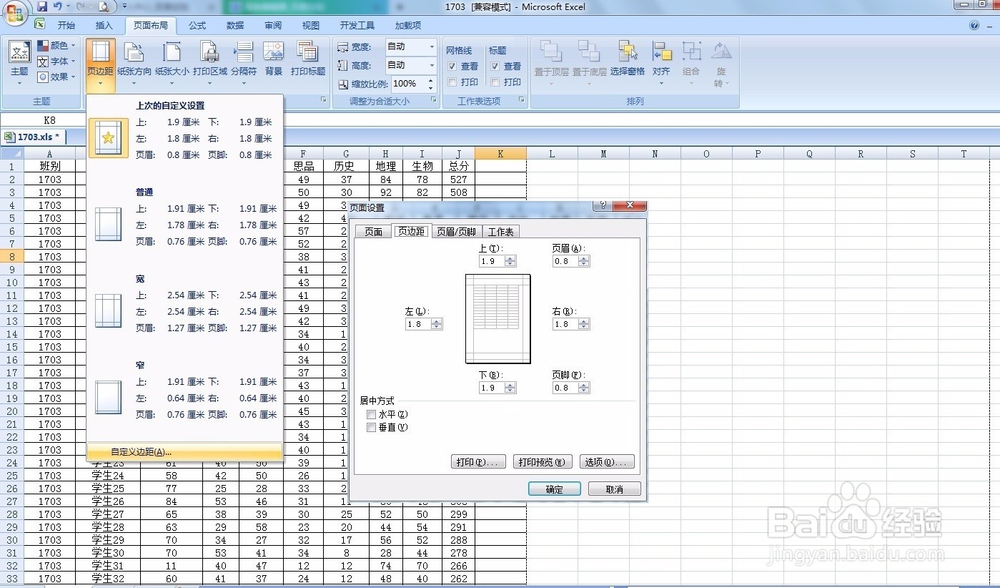Open the Developer (开发工具) tab
1000x588 pixels.
coord(357,26)
